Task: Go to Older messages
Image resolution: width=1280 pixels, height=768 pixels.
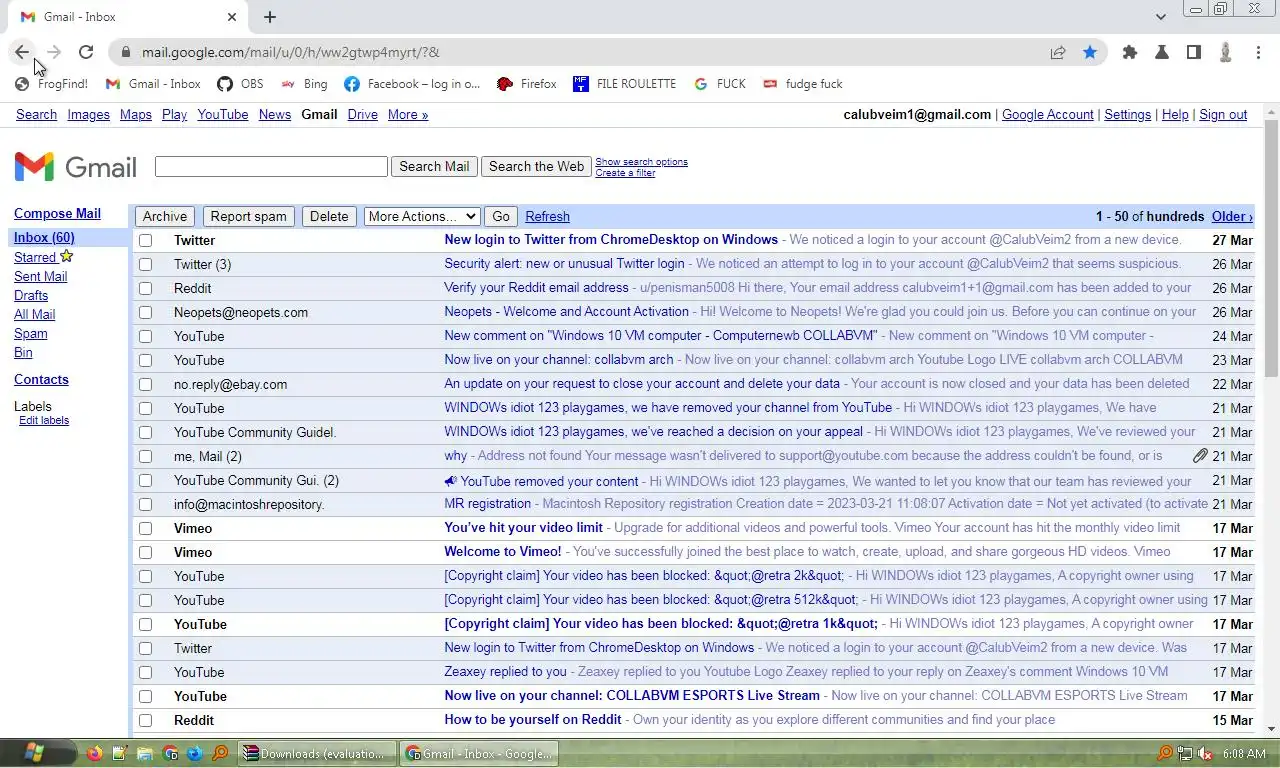Action: tap(1232, 216)
